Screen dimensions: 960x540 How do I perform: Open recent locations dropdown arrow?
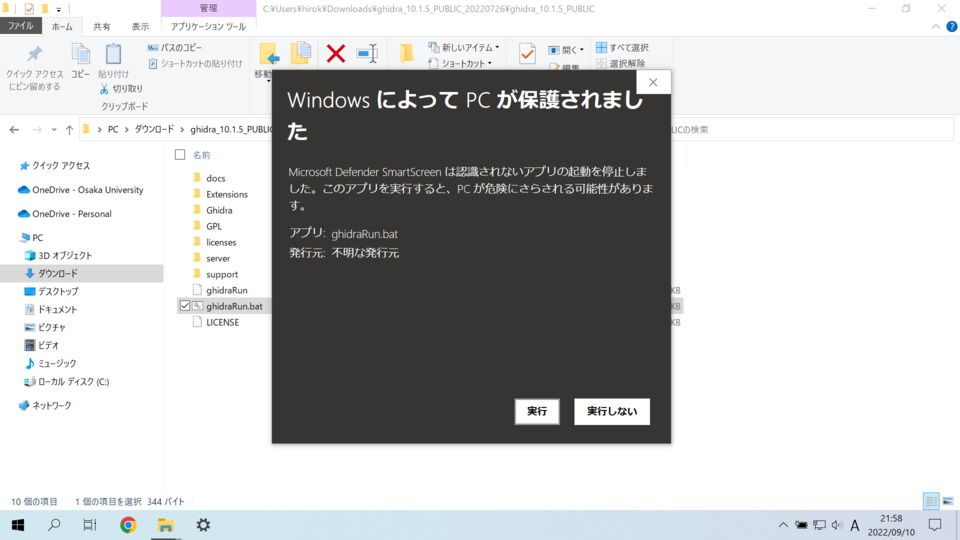[54, 130]
